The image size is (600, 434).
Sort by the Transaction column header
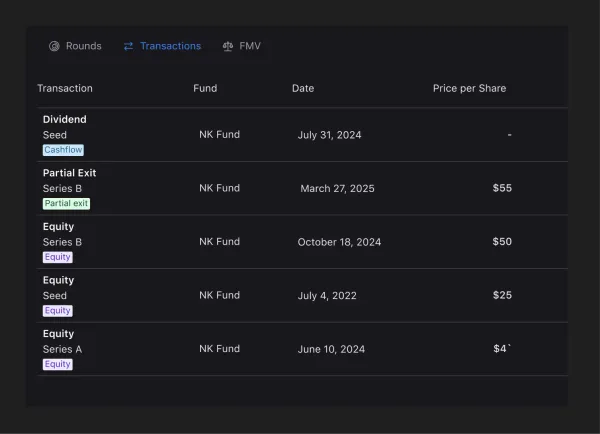pos(65,88)
